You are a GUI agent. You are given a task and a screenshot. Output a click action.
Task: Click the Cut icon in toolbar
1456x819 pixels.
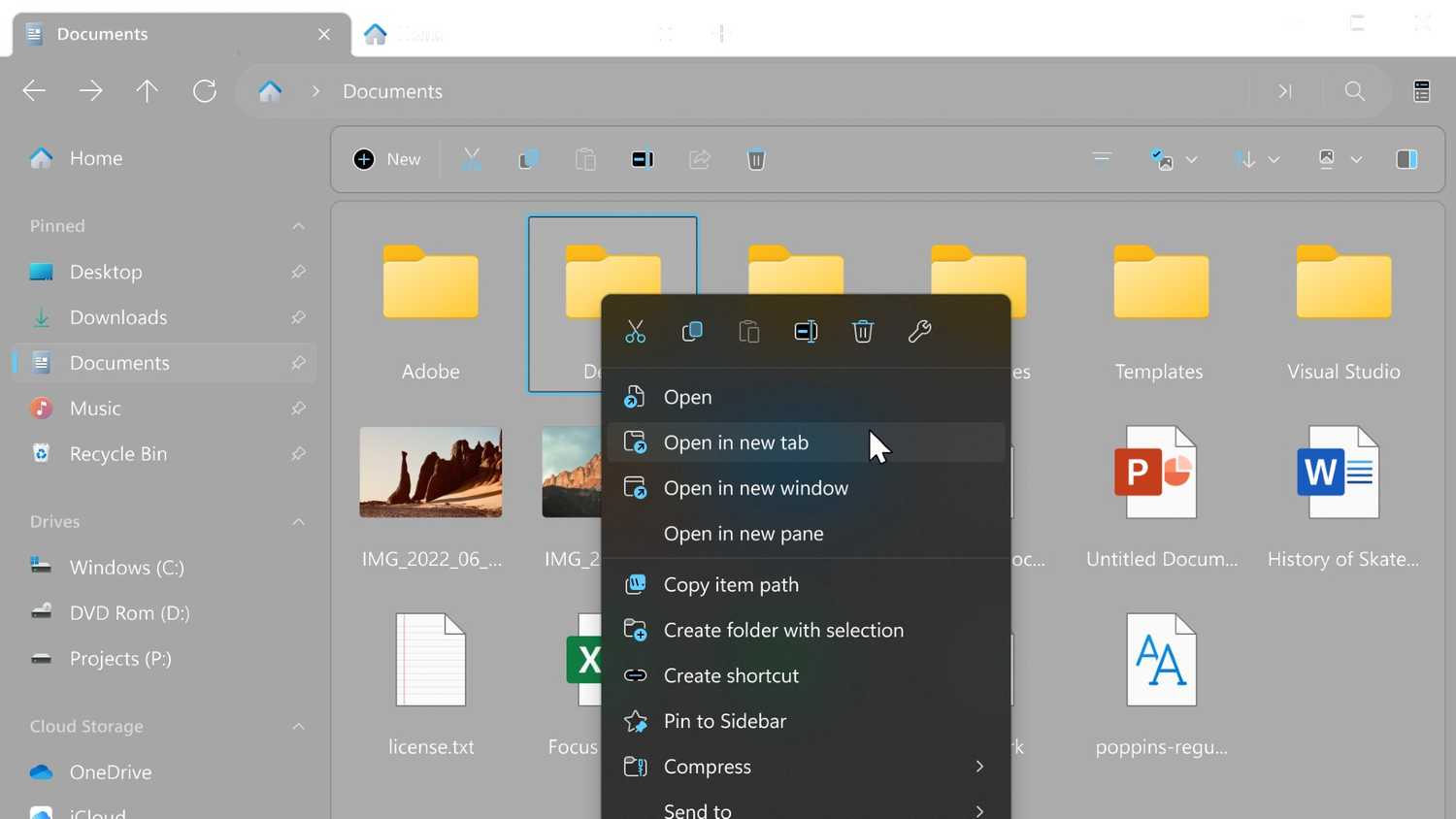pyautogui.click(x=472, y=159)
